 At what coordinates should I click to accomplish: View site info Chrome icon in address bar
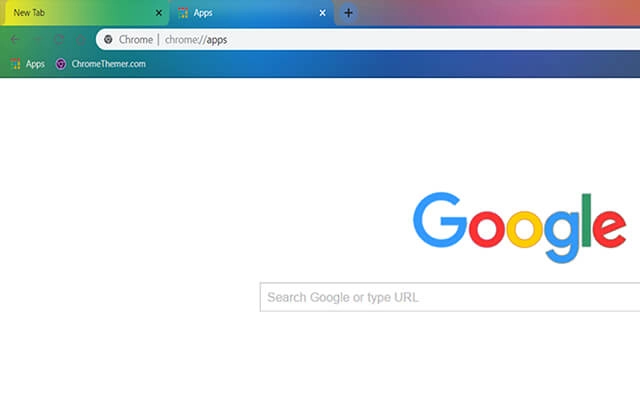click(x=108, y=40)
